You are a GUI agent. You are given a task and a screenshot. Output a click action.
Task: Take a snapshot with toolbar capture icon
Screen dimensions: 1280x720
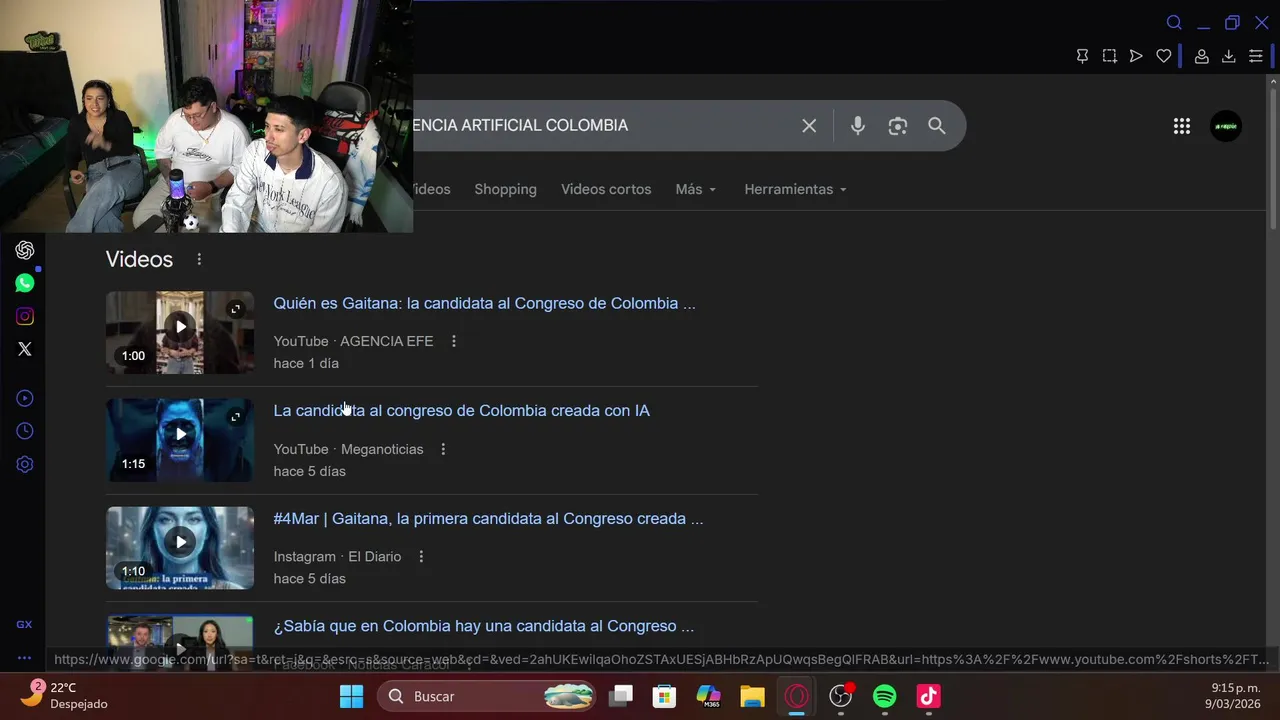[1109, 56]
